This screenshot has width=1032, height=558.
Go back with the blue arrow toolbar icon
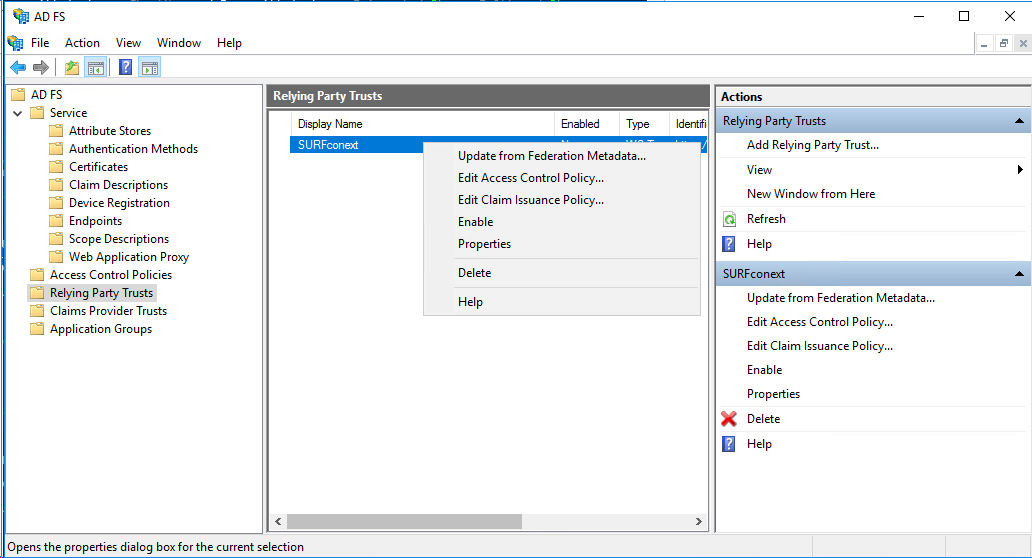point(18,67)
